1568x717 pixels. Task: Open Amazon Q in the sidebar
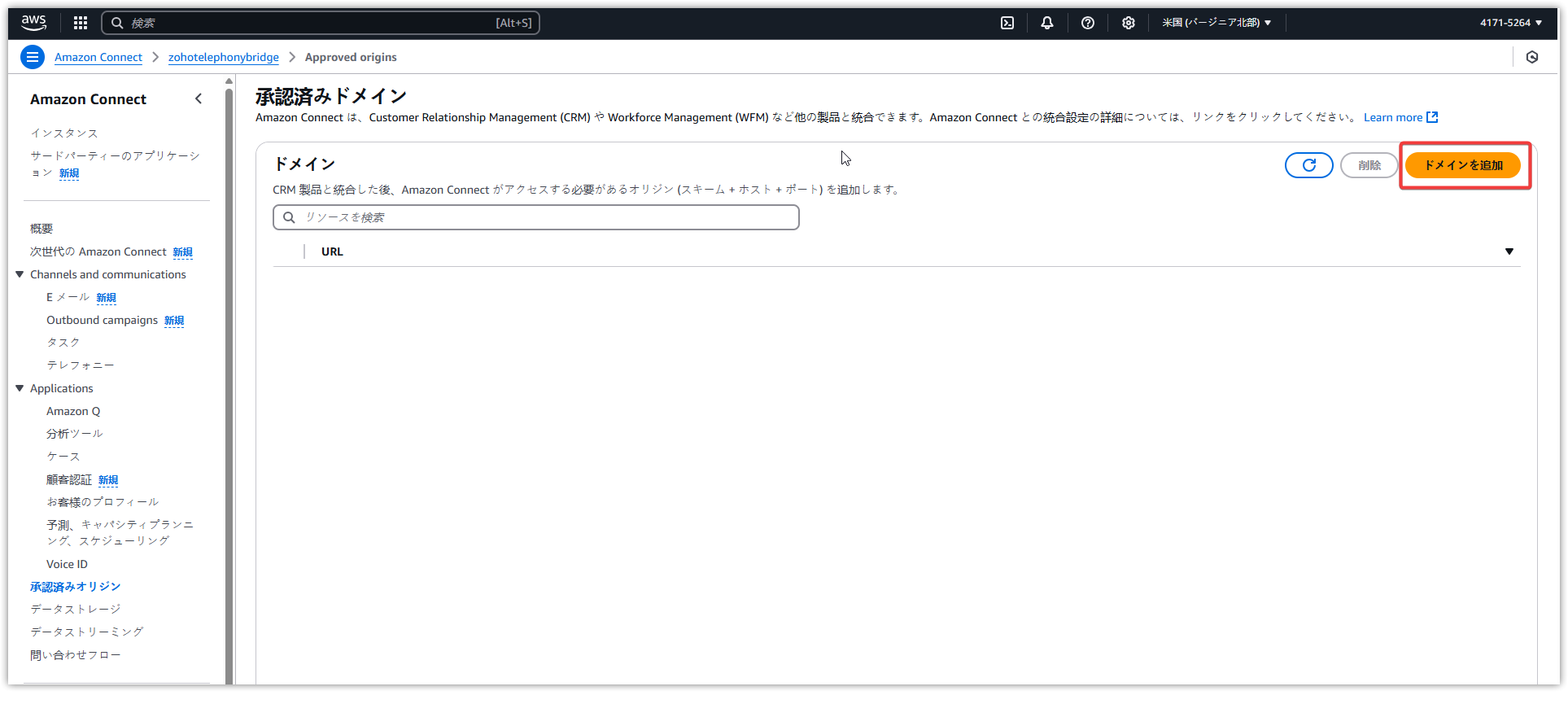73,411
